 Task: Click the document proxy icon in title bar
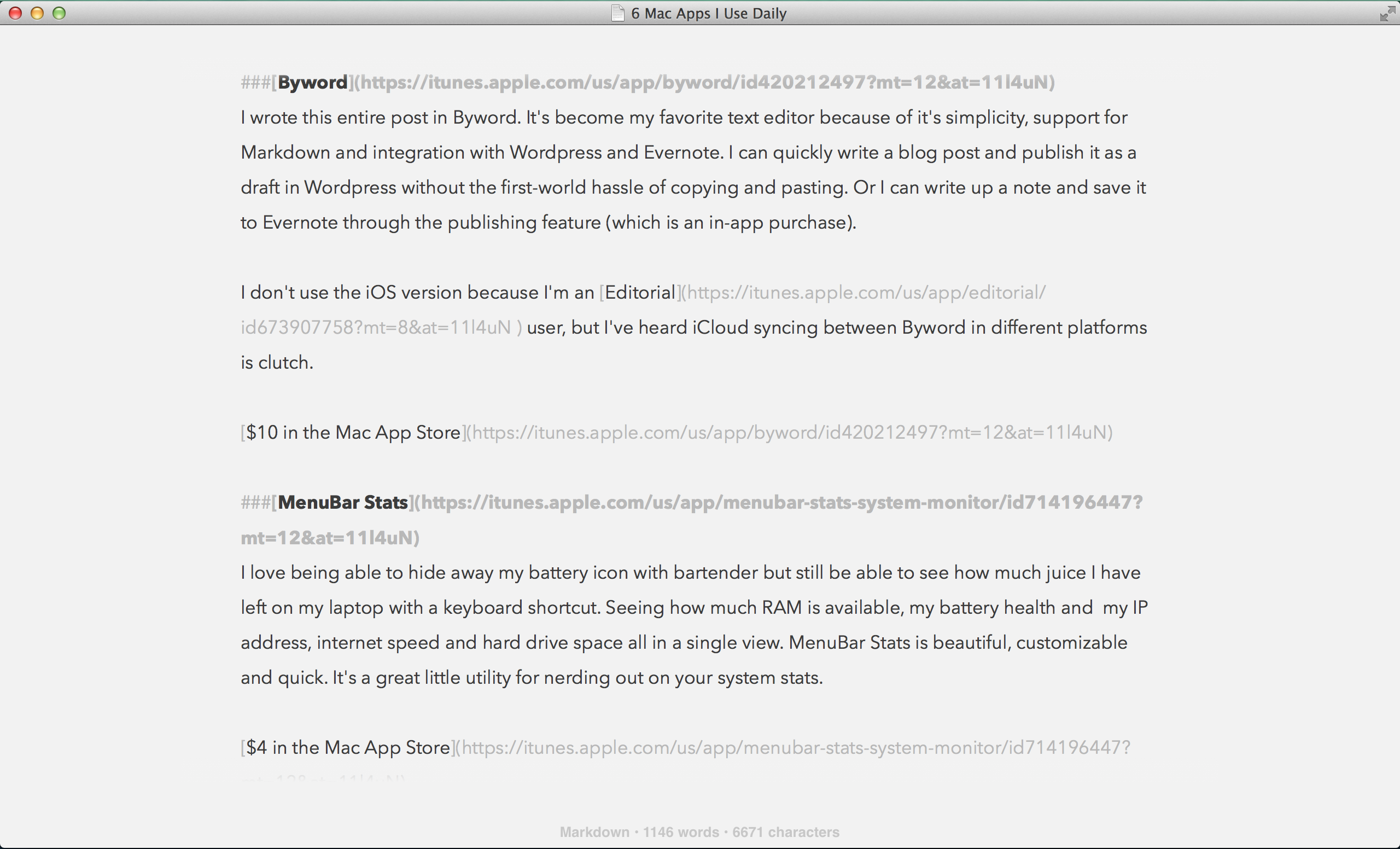click(x=617, y=13)
